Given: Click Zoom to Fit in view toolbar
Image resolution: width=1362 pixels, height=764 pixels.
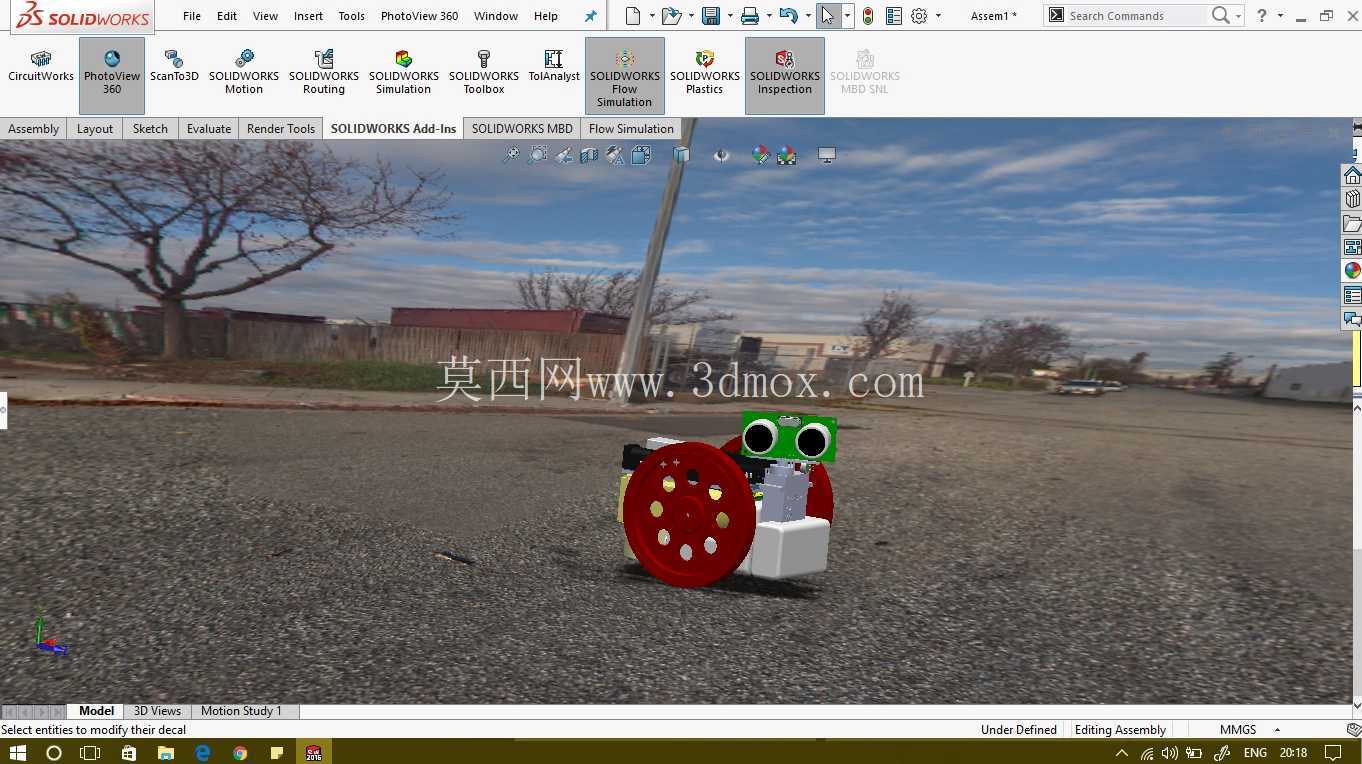Looking at the screenshot, I should point(511,155).
